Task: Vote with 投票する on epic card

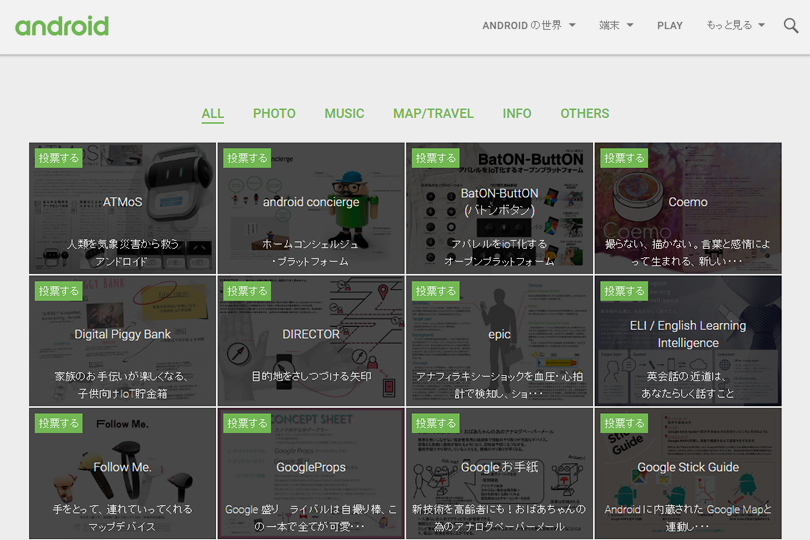Action: [x=435, y=290]
